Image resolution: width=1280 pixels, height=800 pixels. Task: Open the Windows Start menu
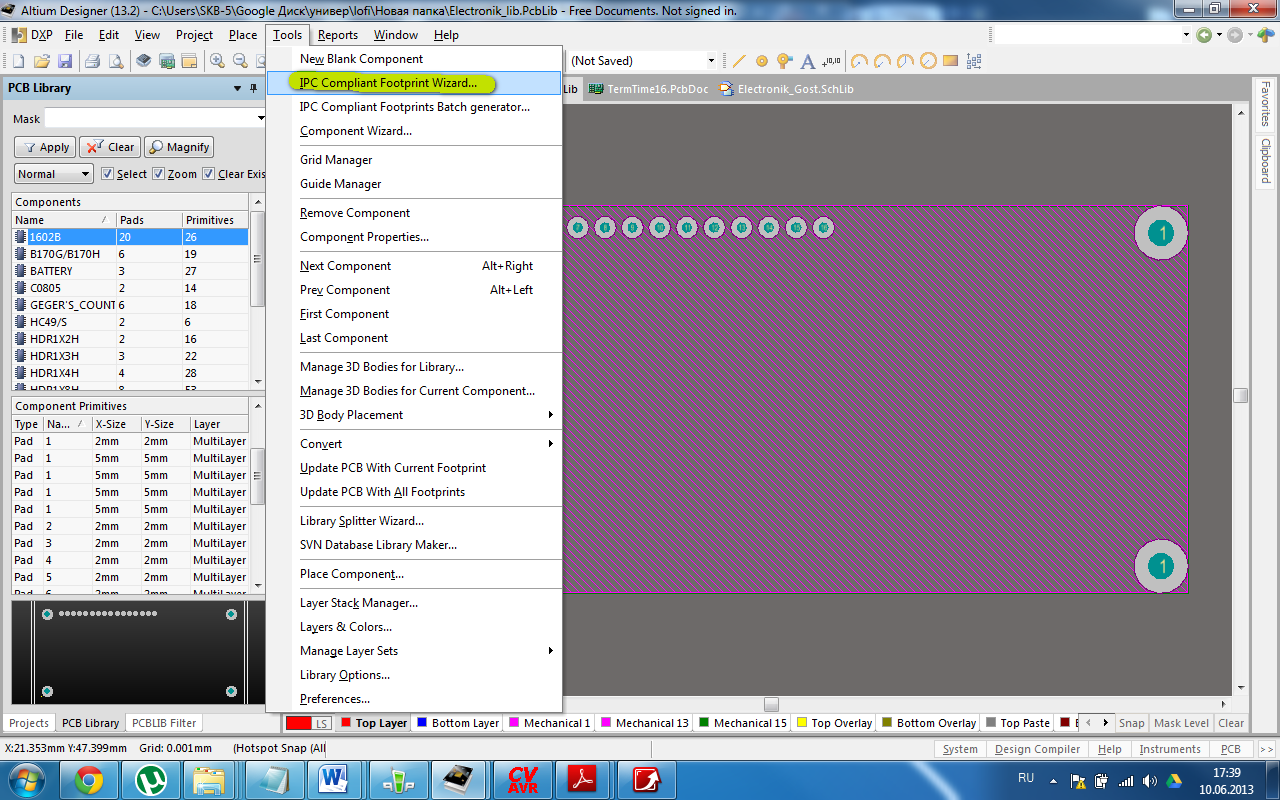click(27, 779)
